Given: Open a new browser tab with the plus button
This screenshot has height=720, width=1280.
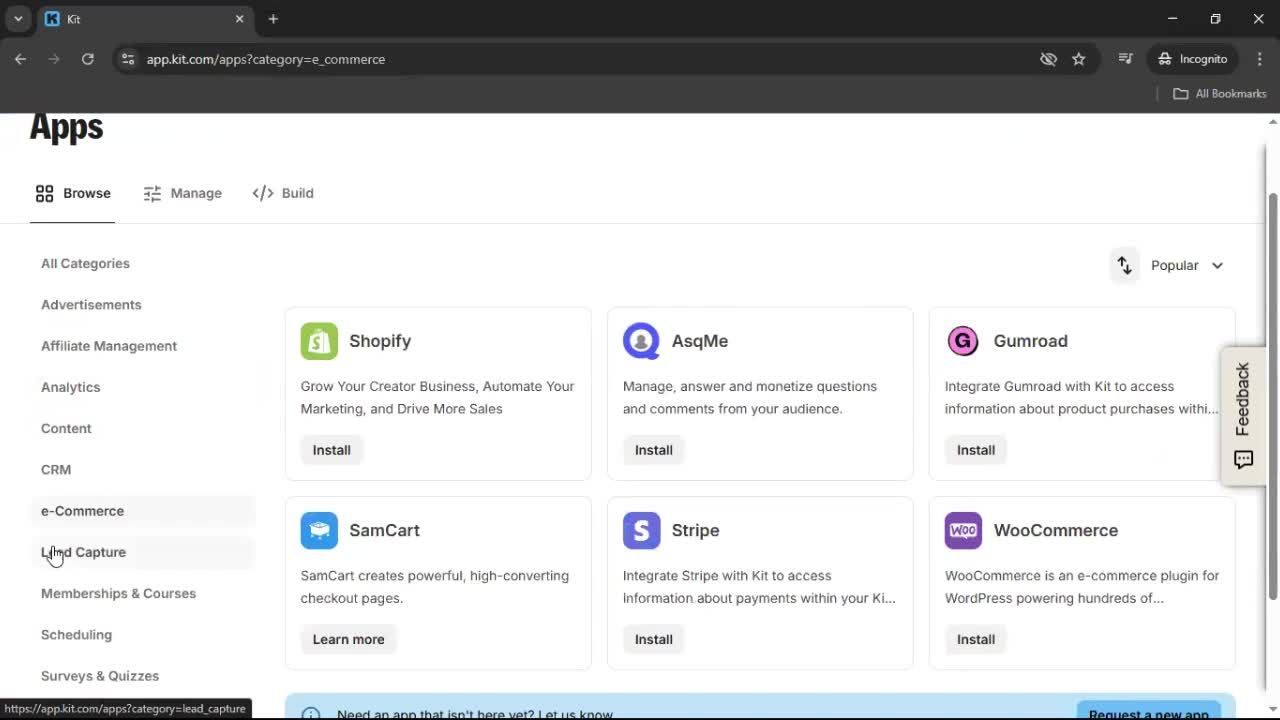Looking at the screenshot, I should 273,18.
